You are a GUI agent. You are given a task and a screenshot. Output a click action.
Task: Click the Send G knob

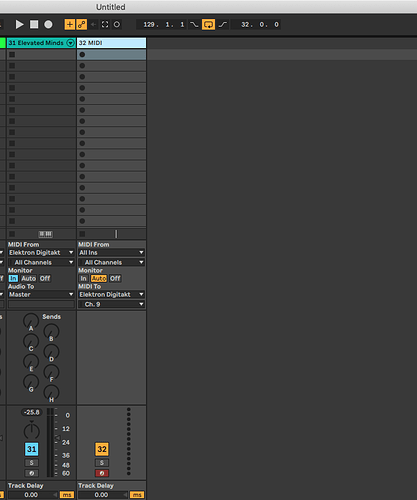31,382
